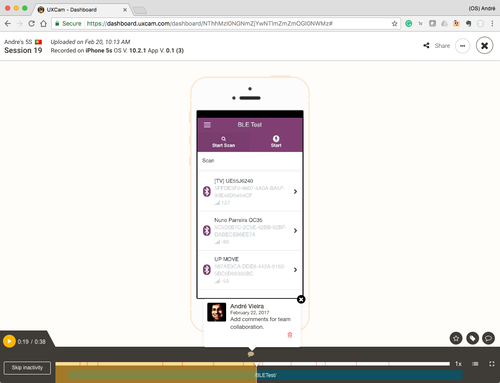
Task: Open the [TV] UE55J6240 device row chevron
Action: [x=295, y=192]
